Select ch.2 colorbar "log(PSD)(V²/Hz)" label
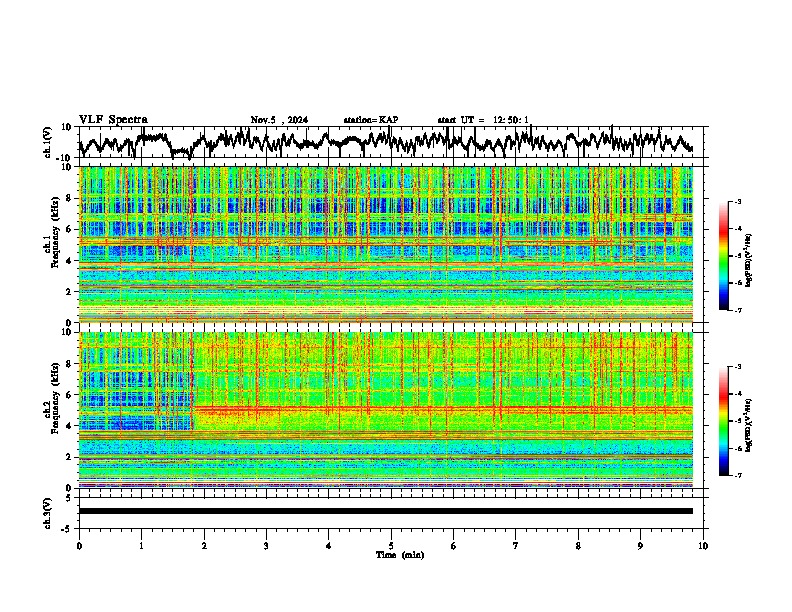Image resolution: width=792 pixels, height=612 pixels. (749, 425)
